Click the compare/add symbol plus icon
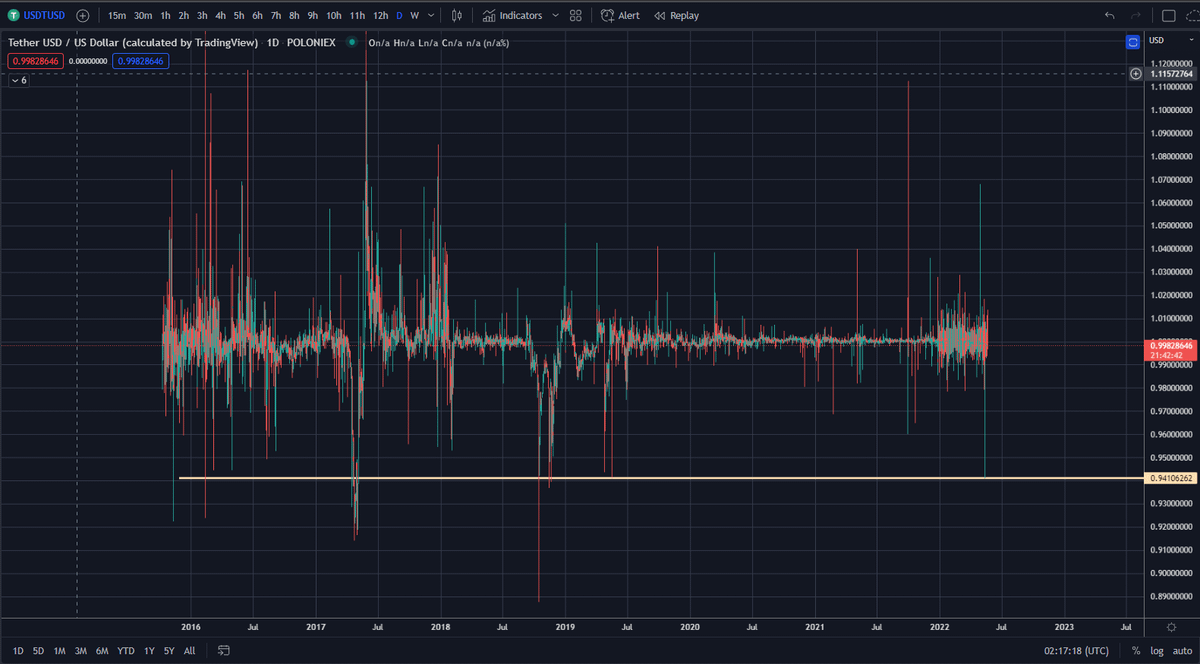This screenshot has width=1200, height=664. click(82, 16)
